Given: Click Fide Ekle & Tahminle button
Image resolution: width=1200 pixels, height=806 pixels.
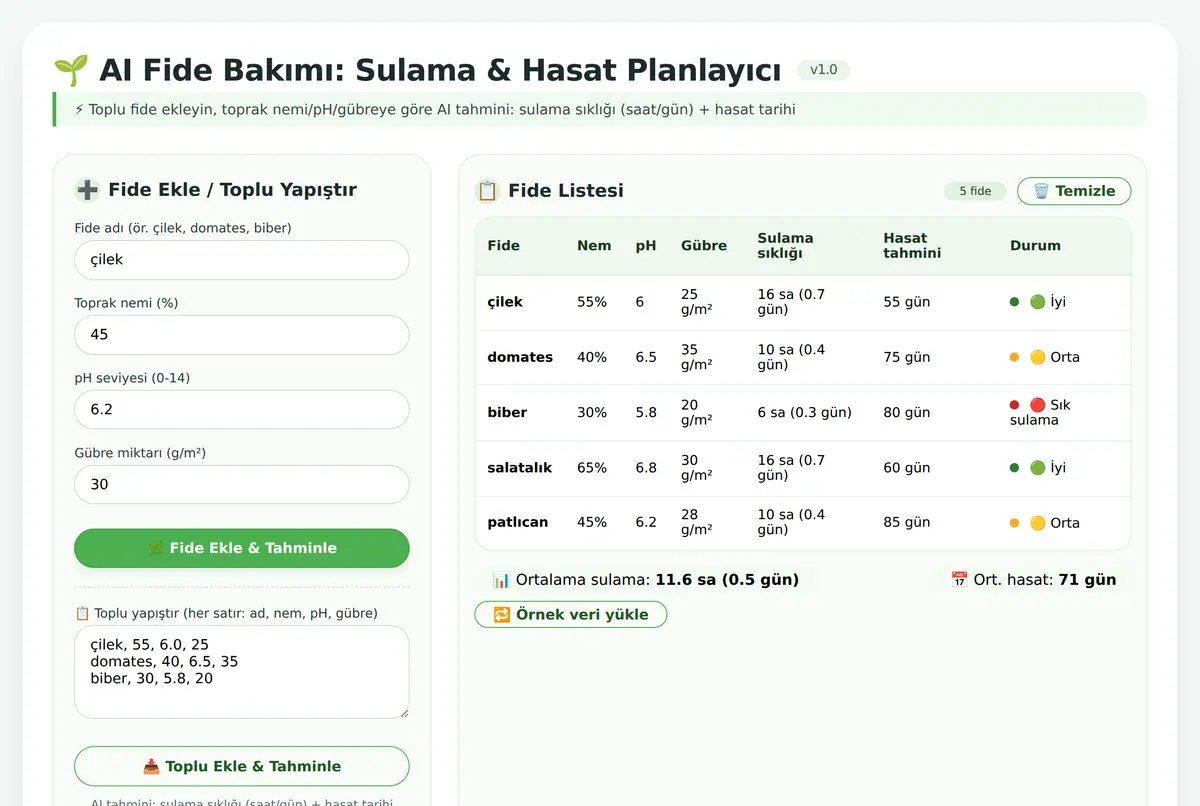Looking at the screenshot, I should [242, 548].
